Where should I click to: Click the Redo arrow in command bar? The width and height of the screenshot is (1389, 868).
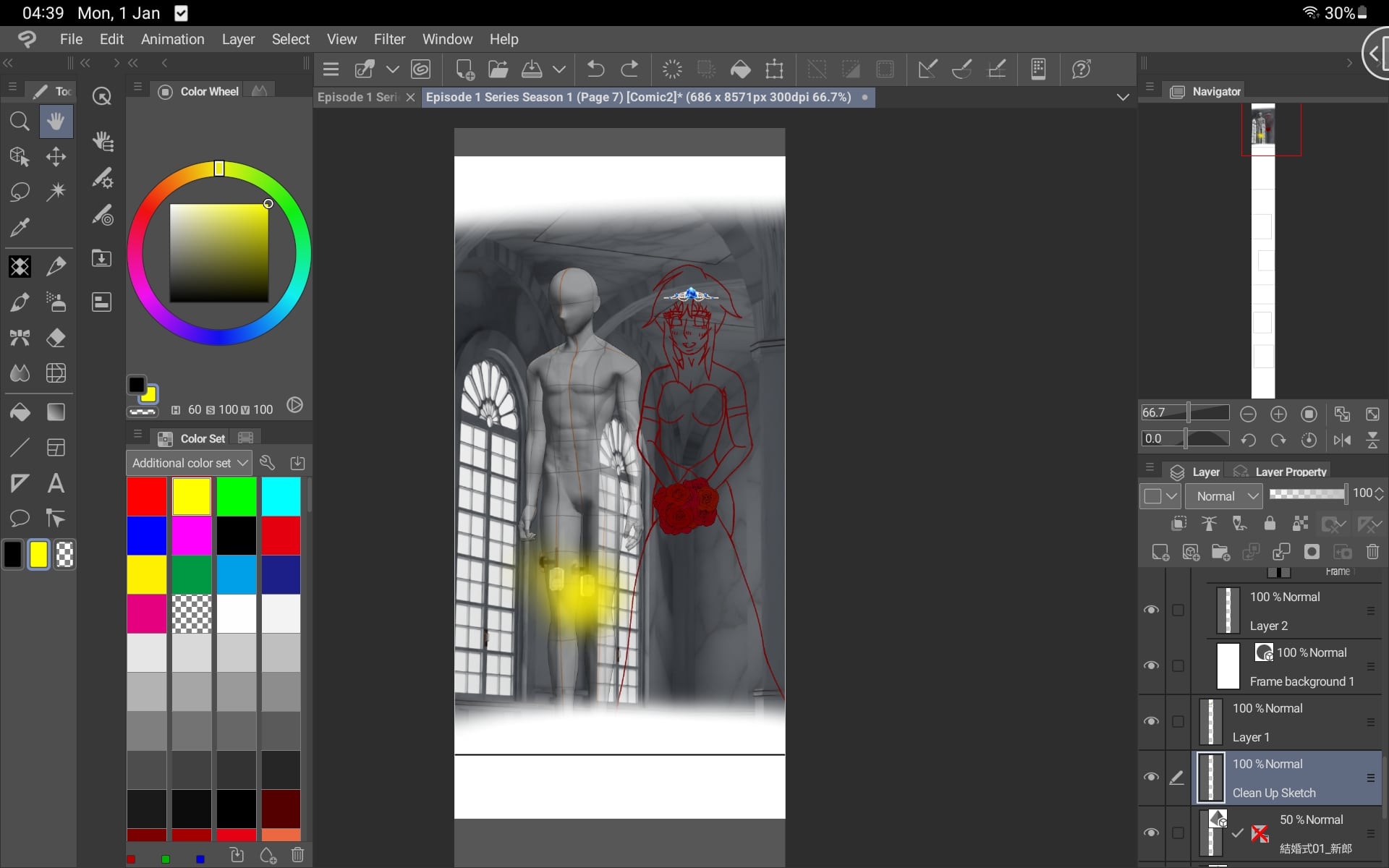[630, 69]
